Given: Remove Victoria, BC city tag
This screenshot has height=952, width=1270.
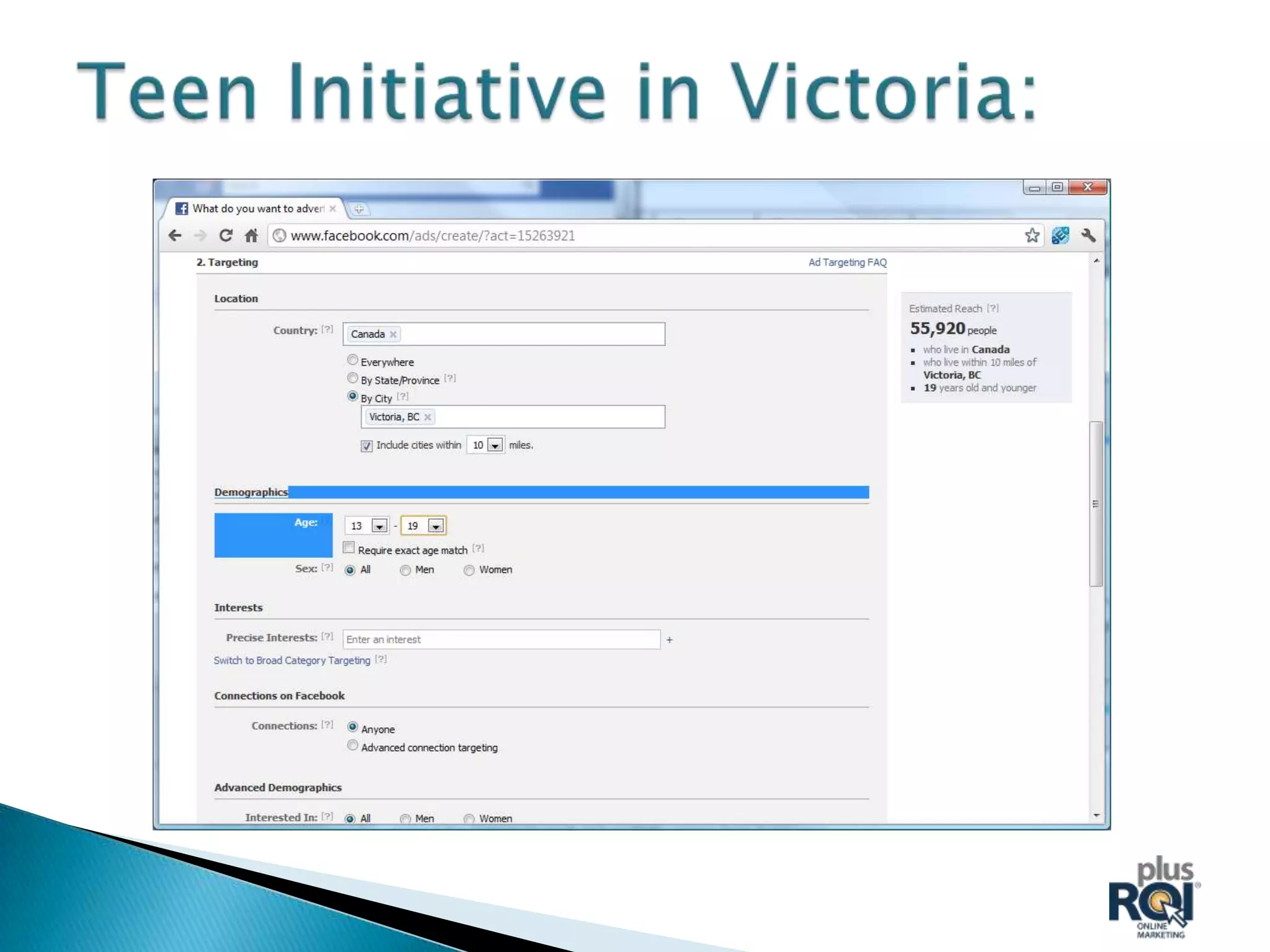Looking at the screenshot, I should coord(427,417).
